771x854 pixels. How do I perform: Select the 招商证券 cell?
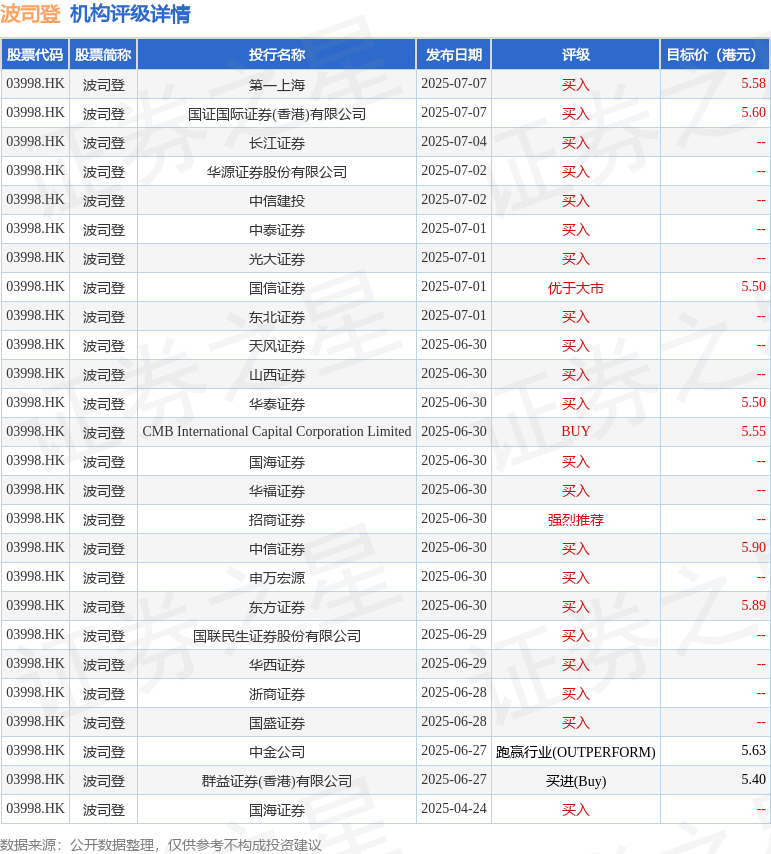coord(277,520)
